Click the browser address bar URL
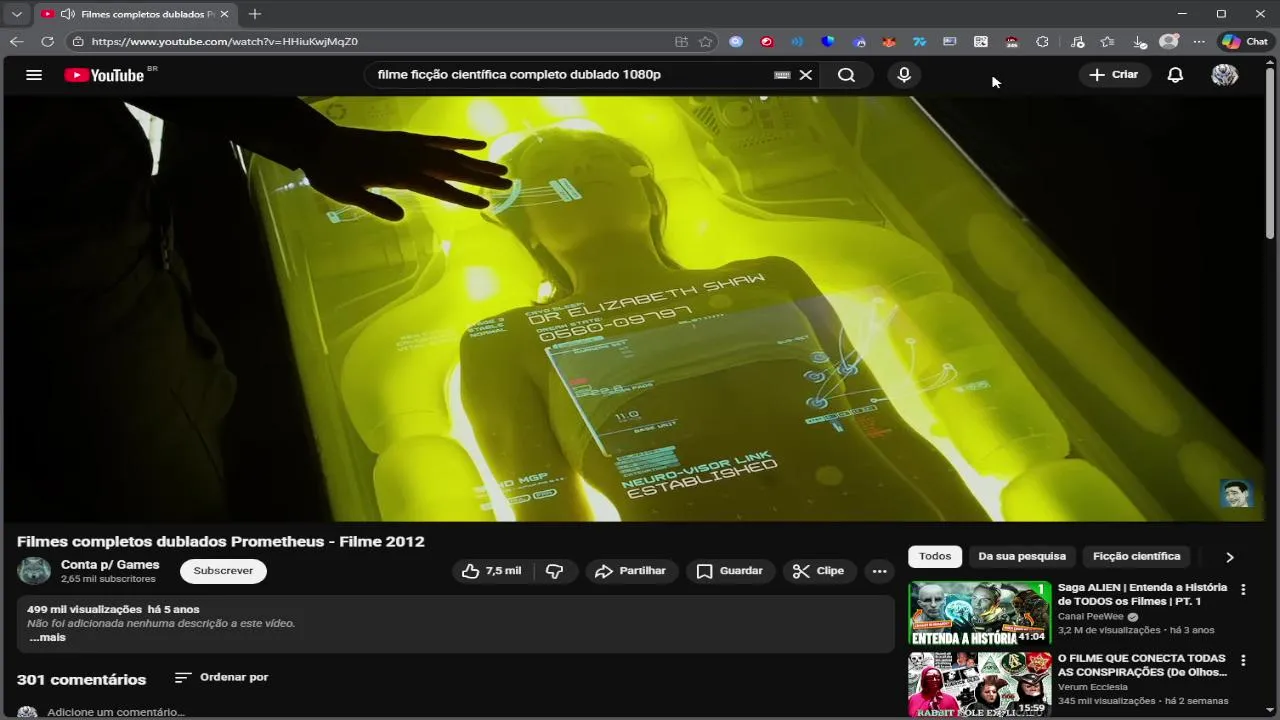The height and width of the screenshot is (720, 1280). (225, 42)
